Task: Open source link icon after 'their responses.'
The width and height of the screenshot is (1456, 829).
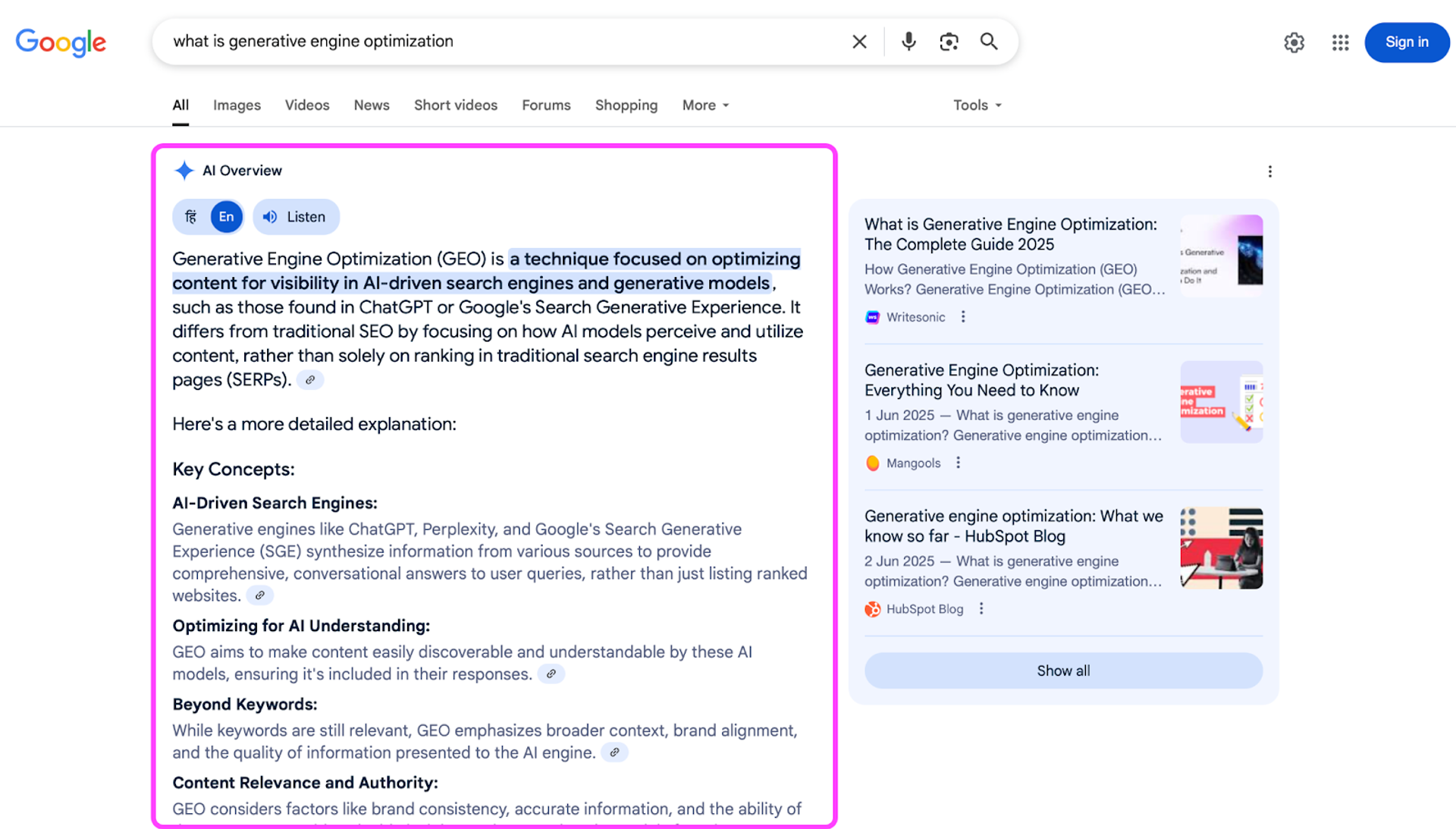Action: coord(551,674)
